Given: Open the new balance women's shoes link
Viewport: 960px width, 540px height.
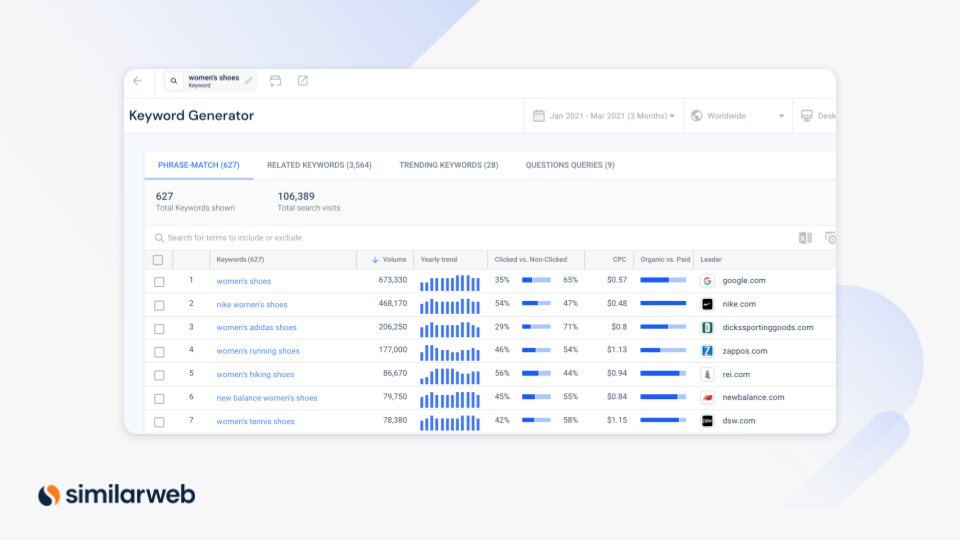Looking at the screenshot, I should tap(267, 398).
